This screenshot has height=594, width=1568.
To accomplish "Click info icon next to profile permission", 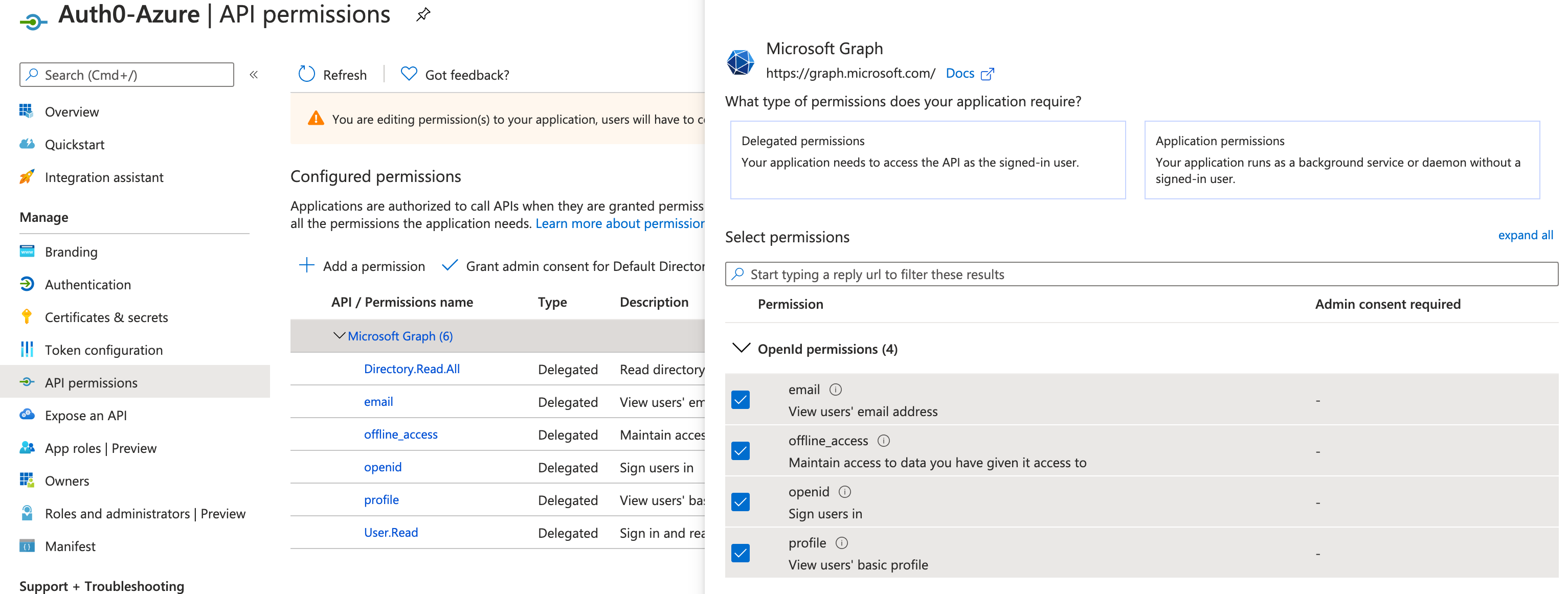I will pos(842,543).
